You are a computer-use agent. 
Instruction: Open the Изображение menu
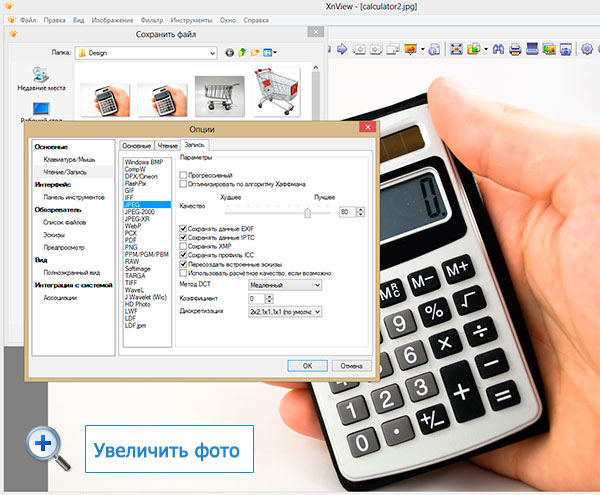(x=112, y=20)
